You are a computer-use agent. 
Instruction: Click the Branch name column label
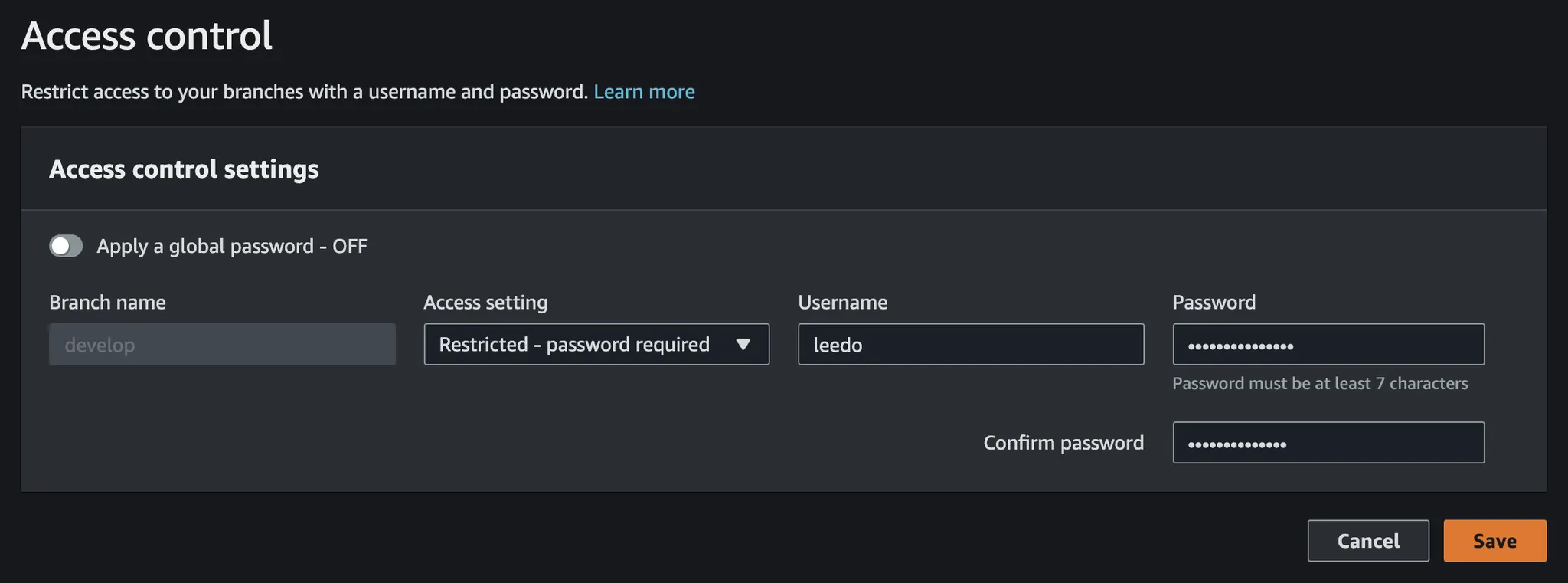click(x=107, y=303)
